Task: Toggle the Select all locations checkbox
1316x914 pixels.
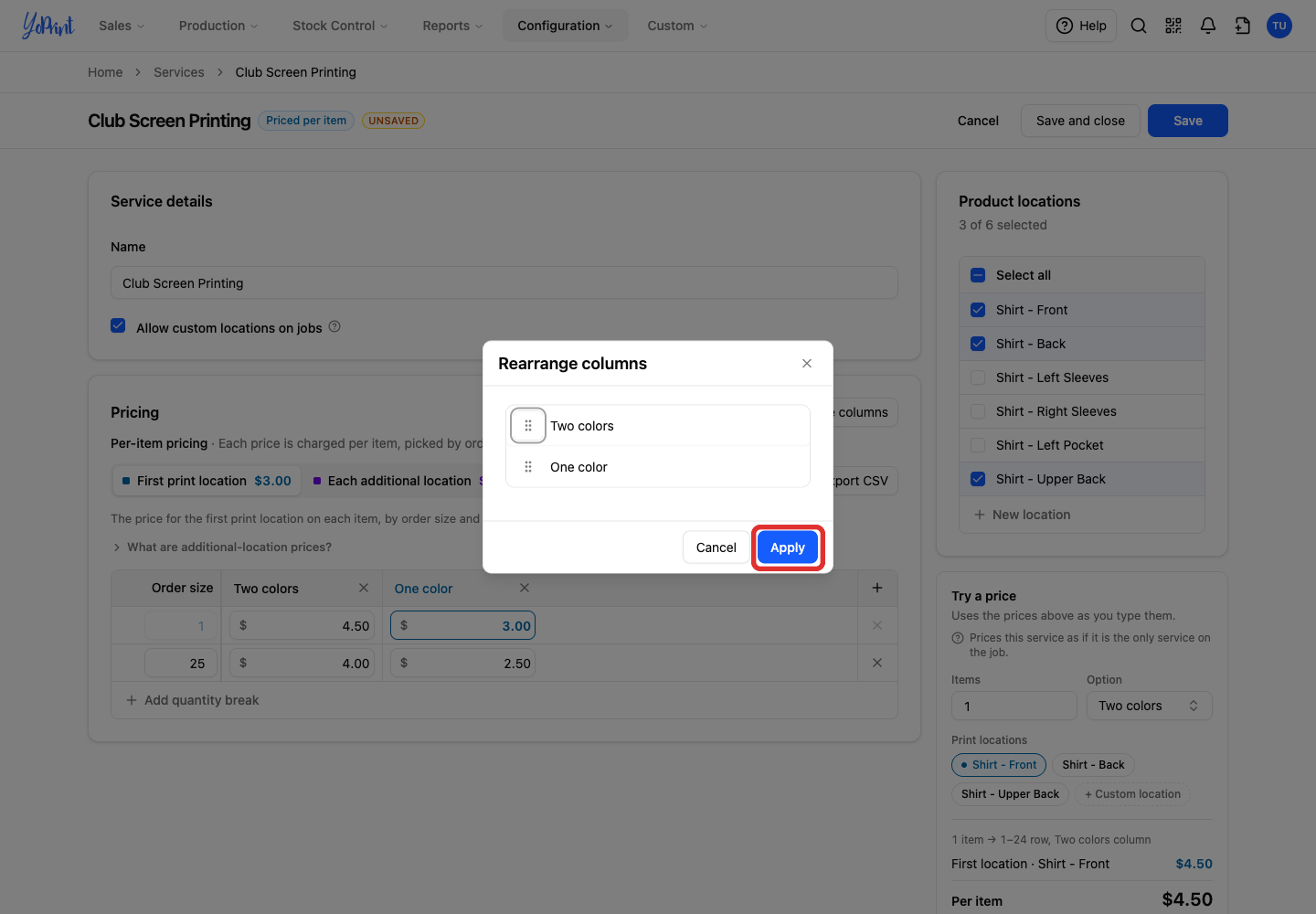Action: (978, 275)
